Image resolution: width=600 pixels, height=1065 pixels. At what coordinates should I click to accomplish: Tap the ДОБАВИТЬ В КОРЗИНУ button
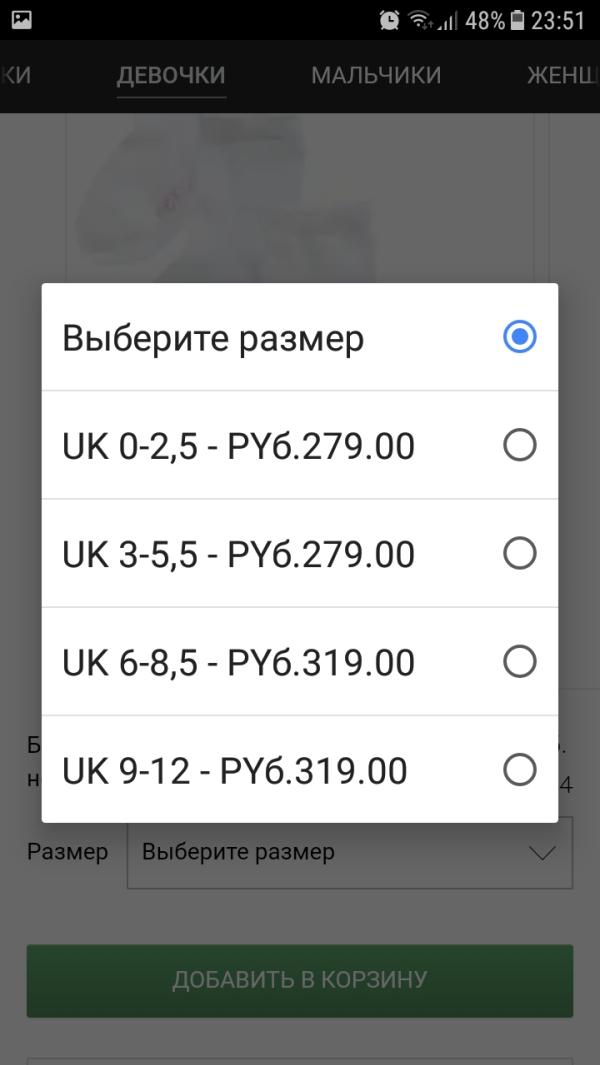(300, 980)
